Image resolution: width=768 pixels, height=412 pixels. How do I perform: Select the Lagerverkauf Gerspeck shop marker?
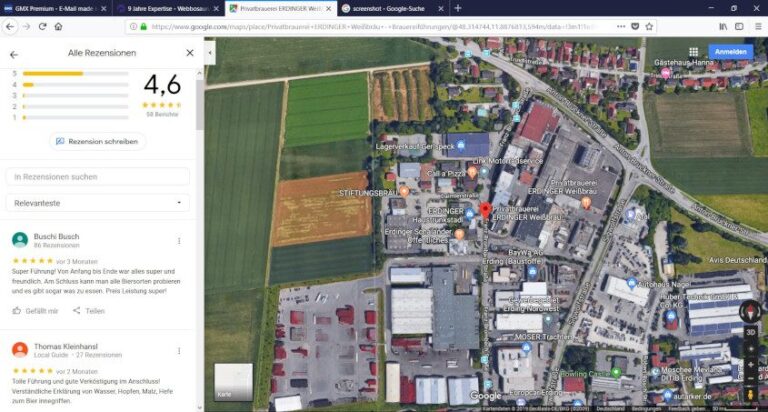tap(461, 145)
